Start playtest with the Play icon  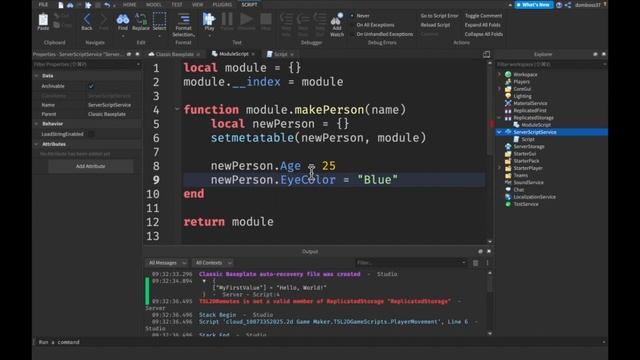click(x=209, y=19)
